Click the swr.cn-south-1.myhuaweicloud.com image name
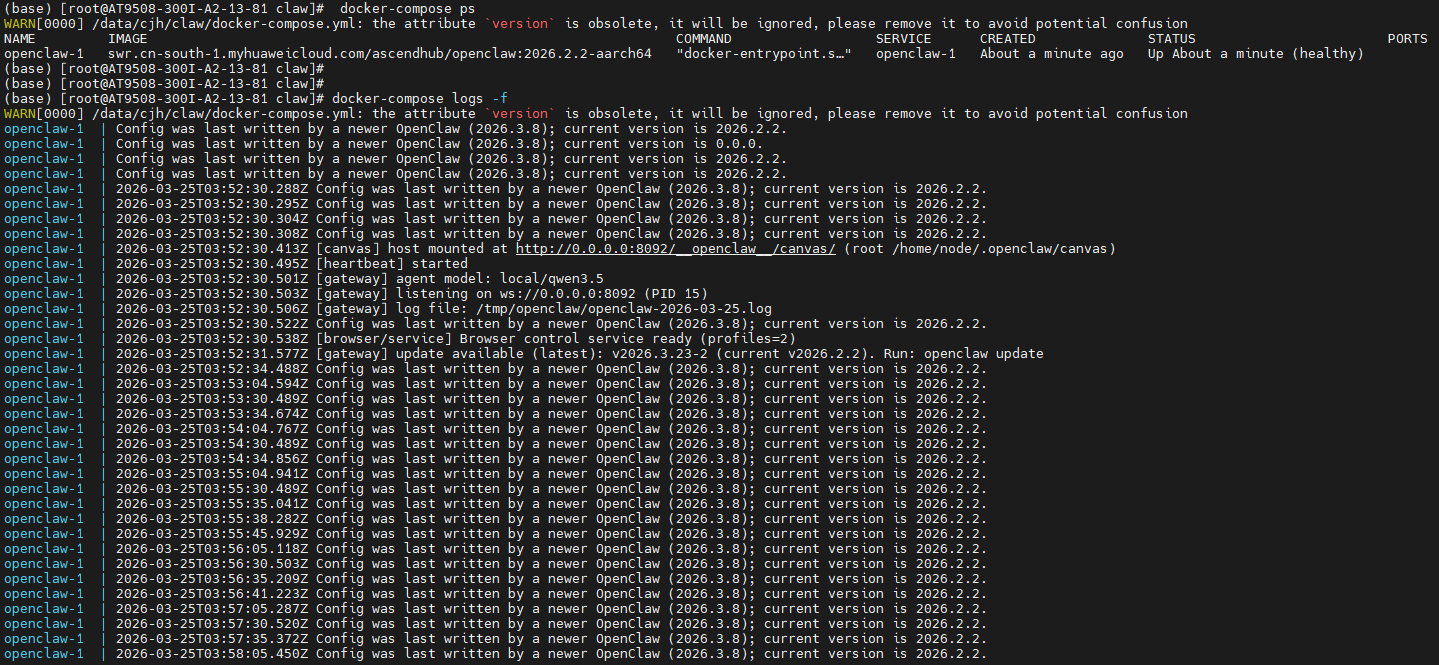Screen dimensions: 1439x665 pos(380,54)
